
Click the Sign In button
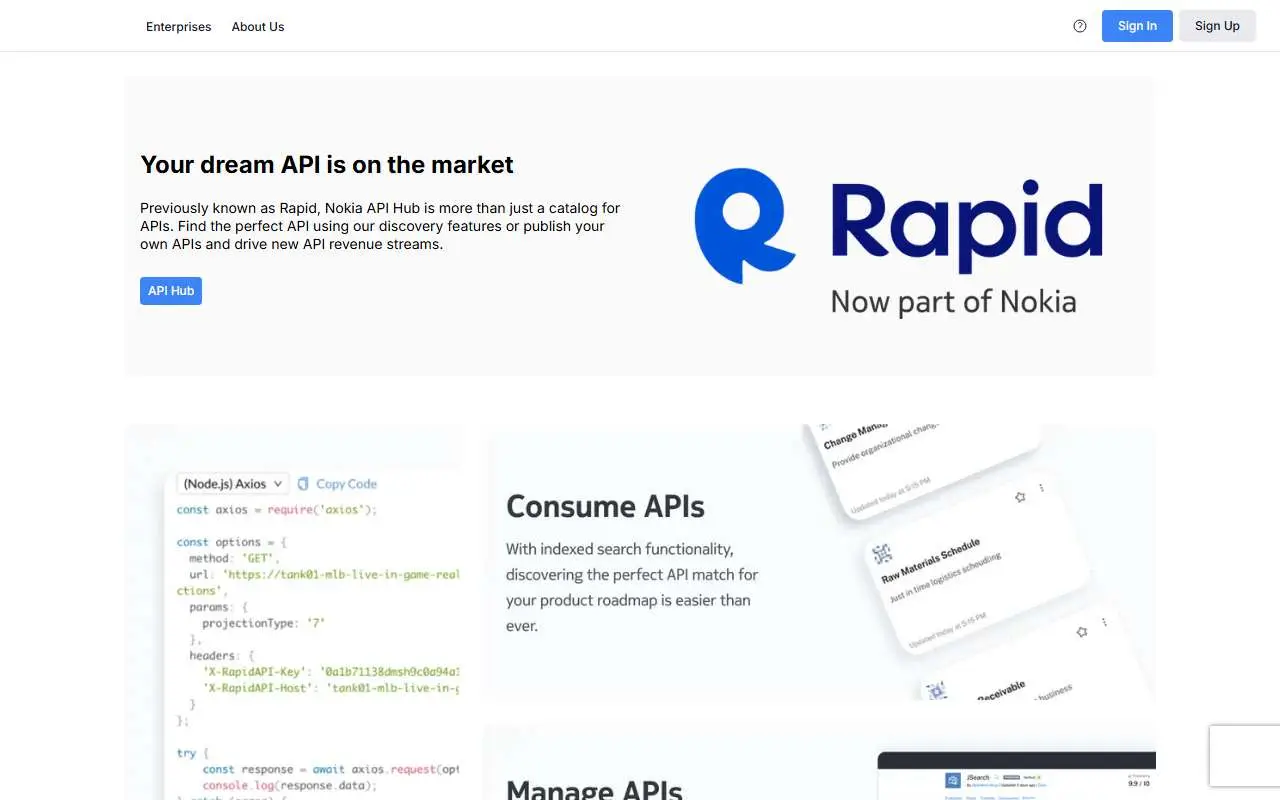click(x=1137, y=26)
